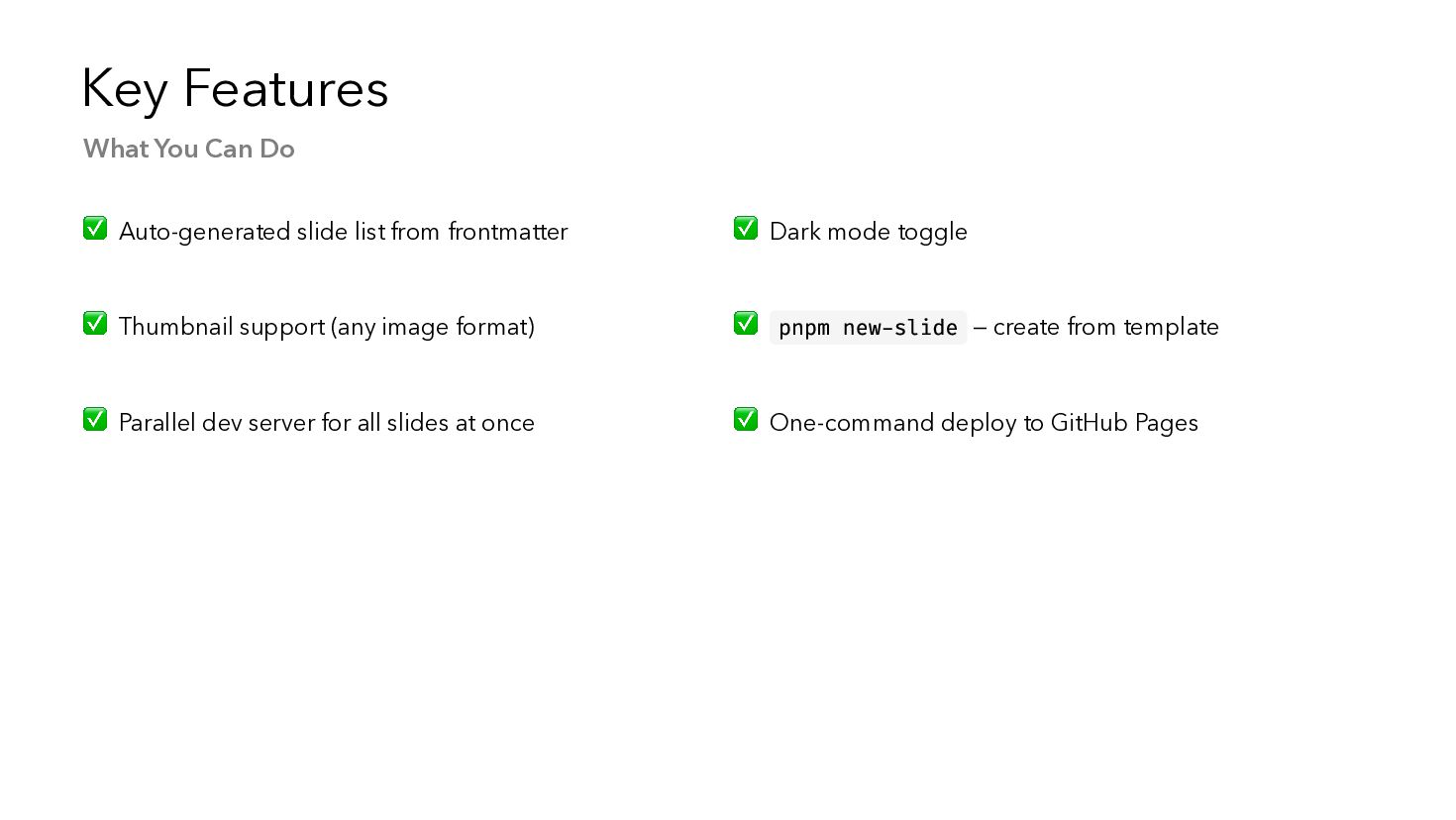Click the One-command deploy to GitHub Pages text

pyautogui.click(x=984, y=423)
